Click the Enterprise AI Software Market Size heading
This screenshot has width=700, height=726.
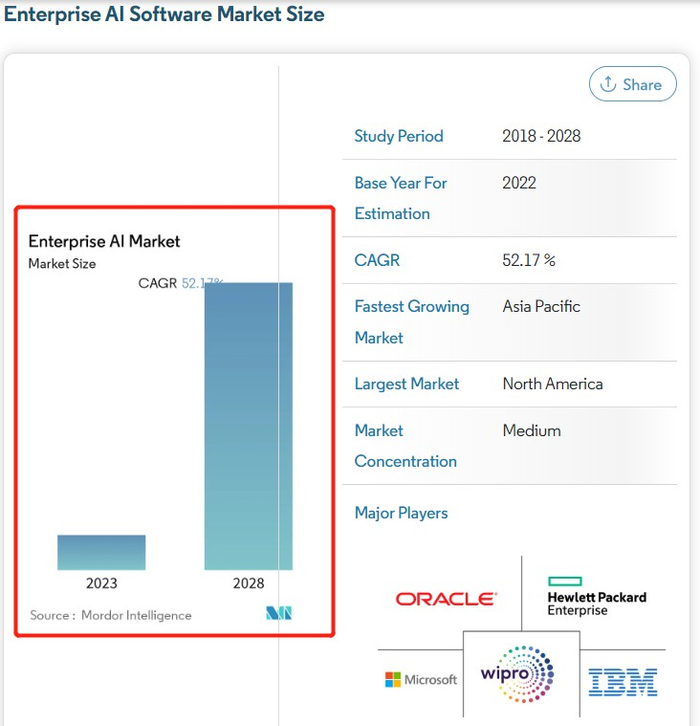[x=164, y=15]
